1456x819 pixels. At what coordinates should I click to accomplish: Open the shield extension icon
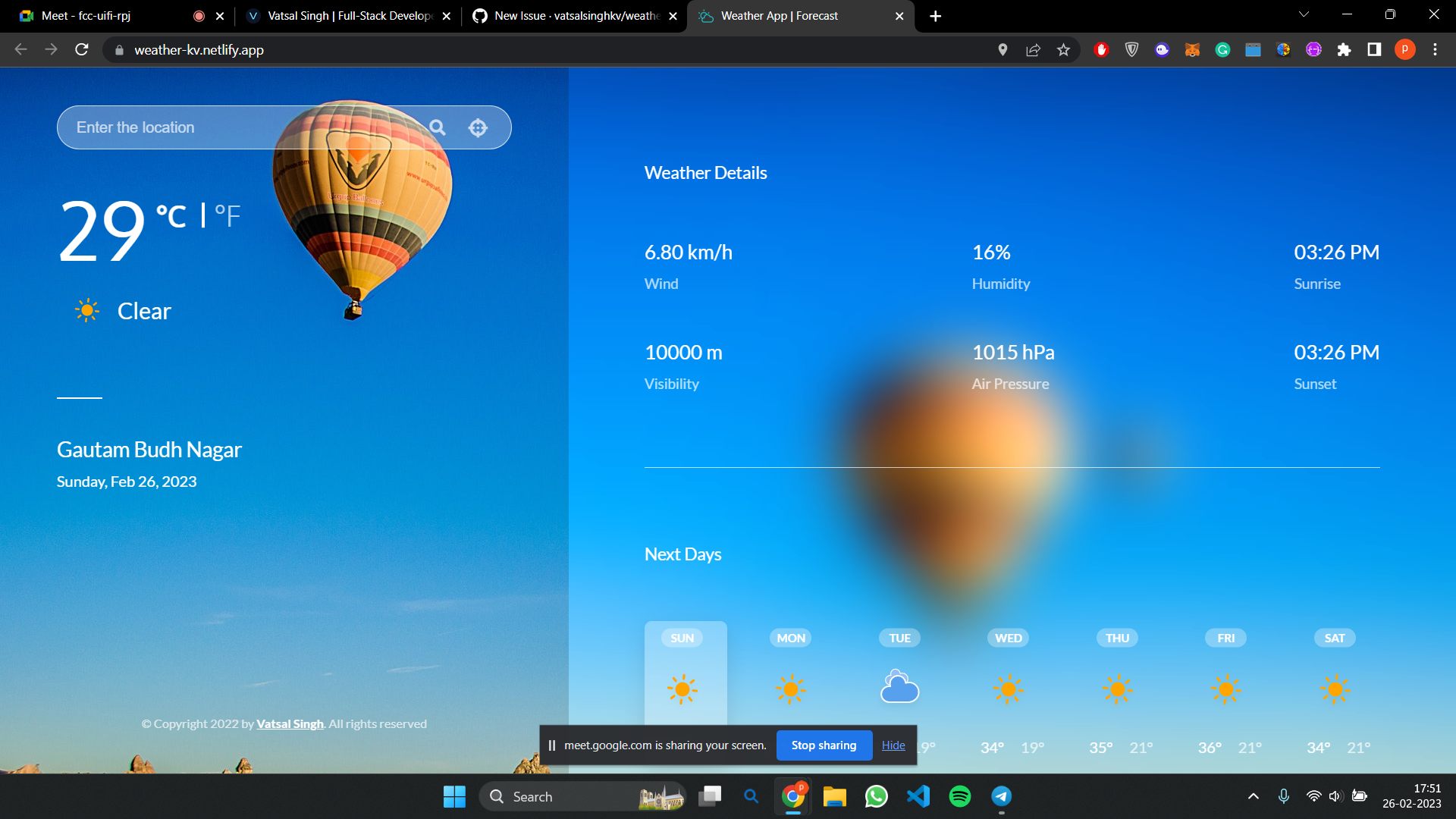point(1131,49)
